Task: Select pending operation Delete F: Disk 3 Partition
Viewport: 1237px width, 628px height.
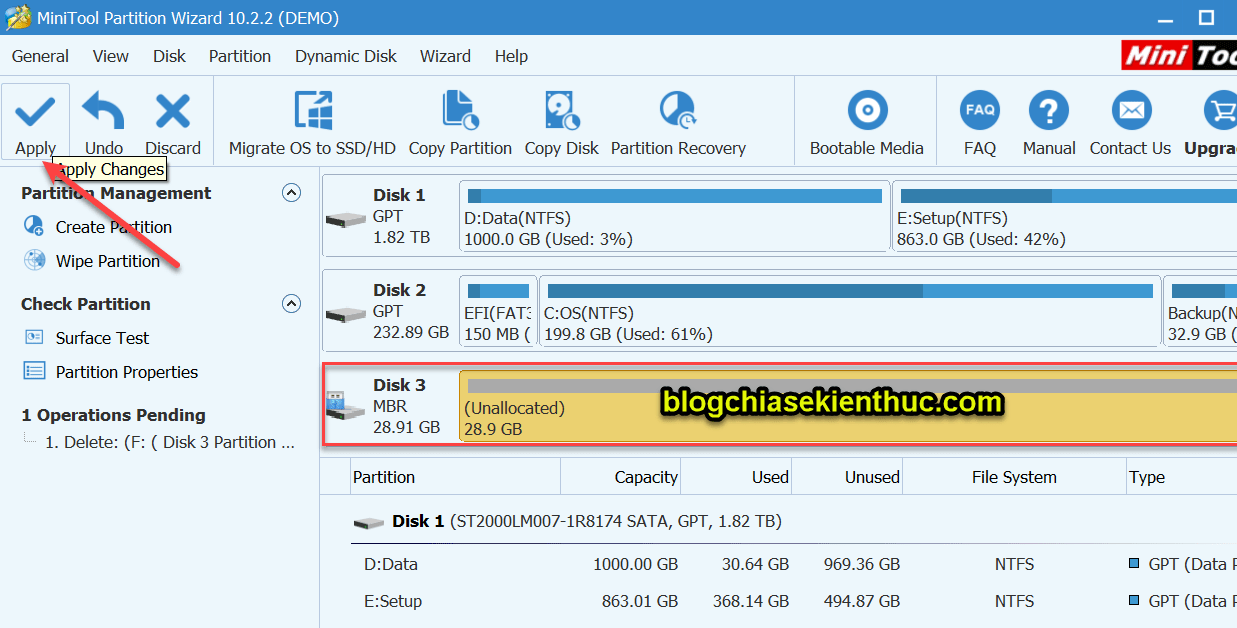Action: click(170, 442)
